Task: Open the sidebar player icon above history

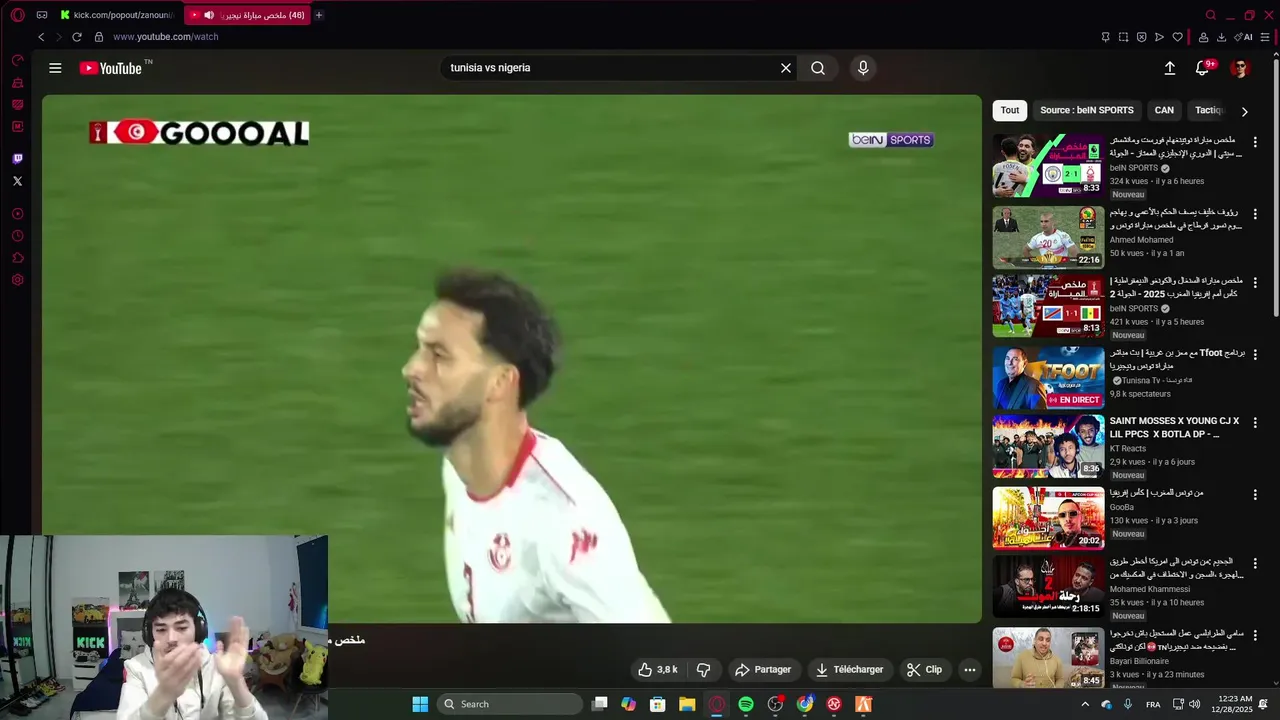Action: pyautogui.click(x=17, y=214)
